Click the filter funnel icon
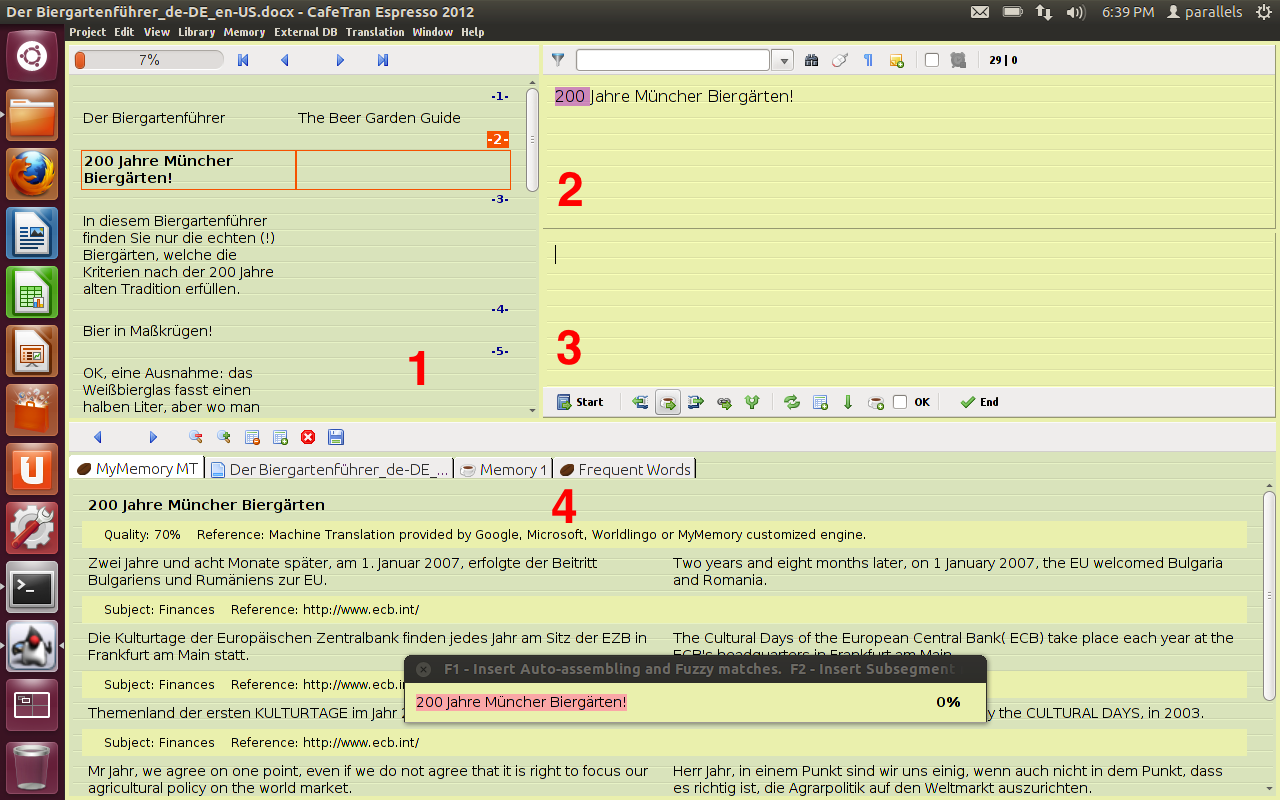 558,60
